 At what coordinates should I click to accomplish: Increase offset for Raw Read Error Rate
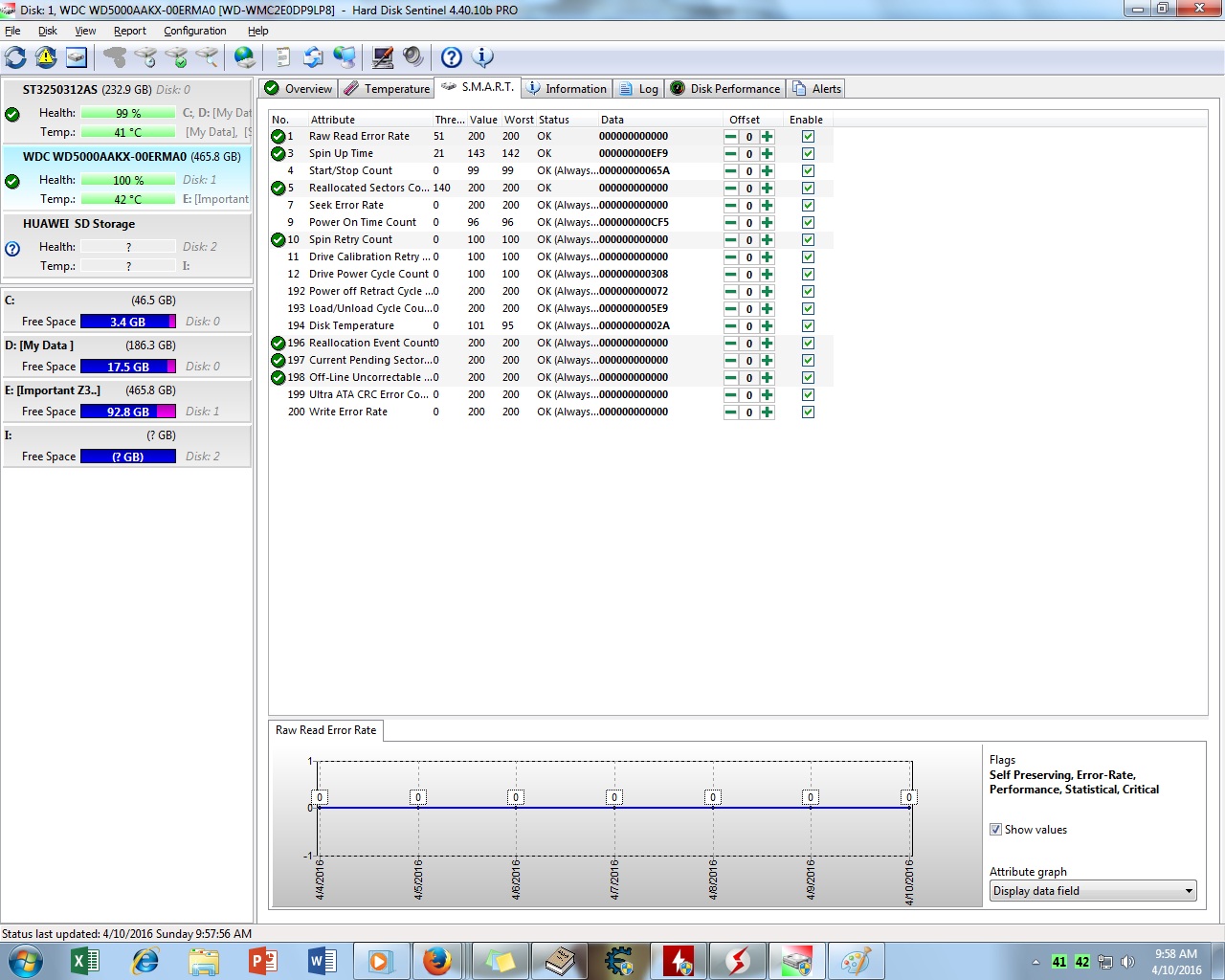coord(767,137)
